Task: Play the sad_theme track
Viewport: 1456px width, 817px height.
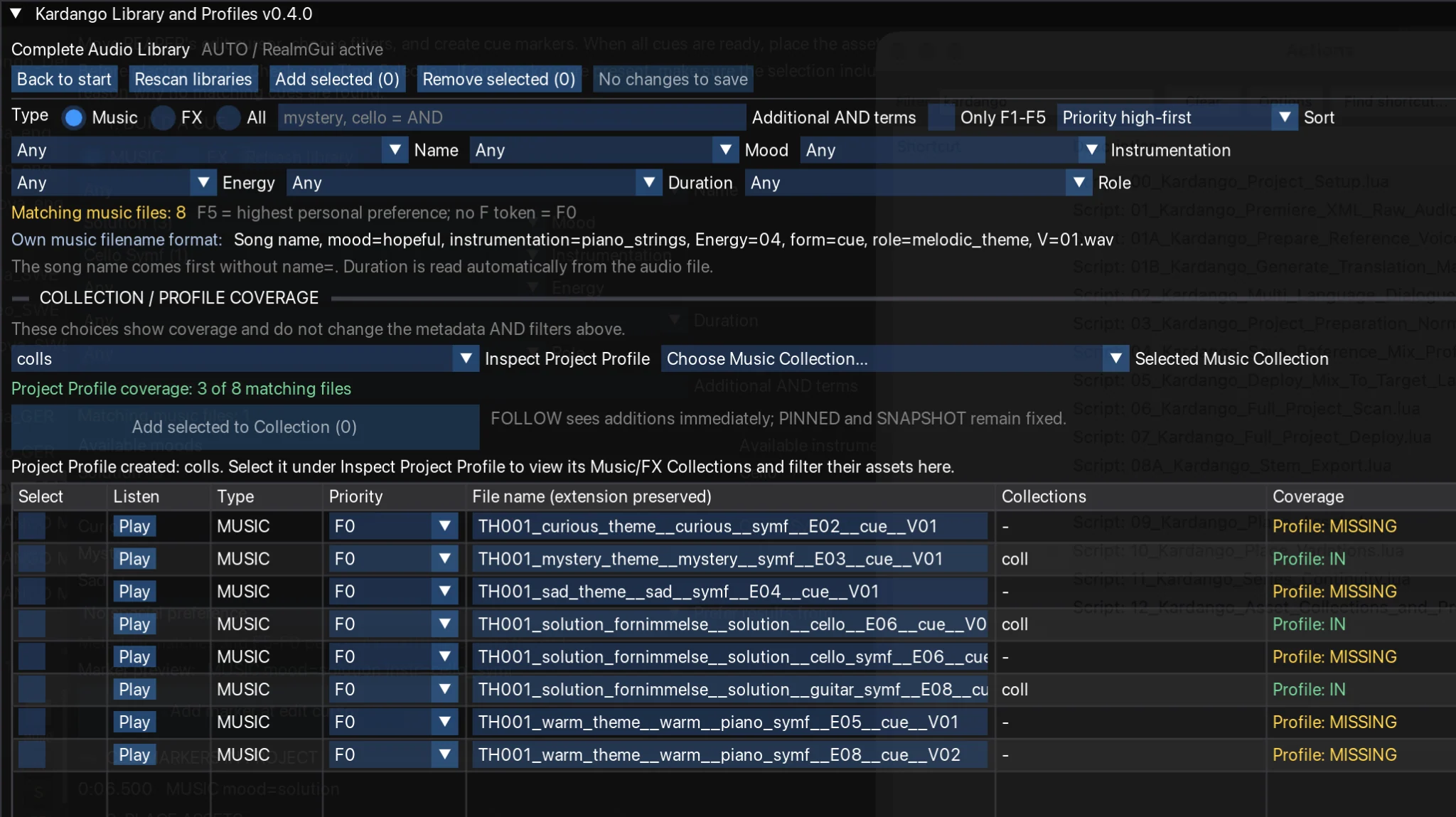Action: (x=134, y=592)
